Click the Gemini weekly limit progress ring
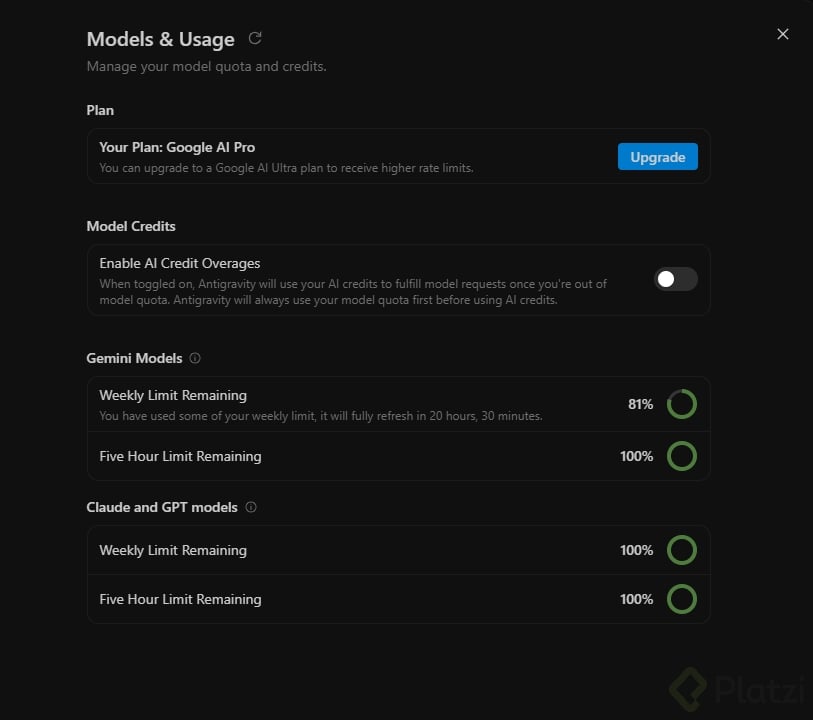 [681, 404]
